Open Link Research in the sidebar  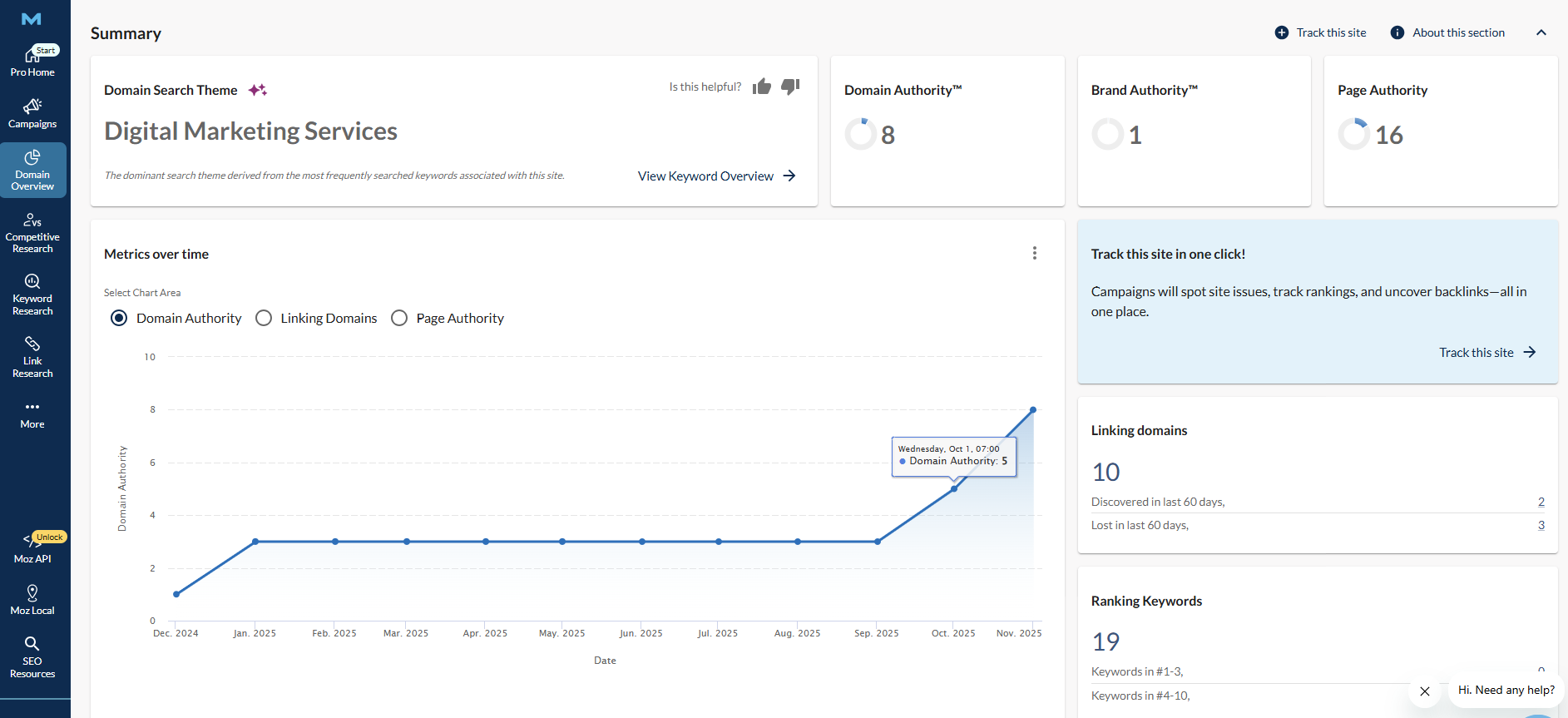coord(32,357)
